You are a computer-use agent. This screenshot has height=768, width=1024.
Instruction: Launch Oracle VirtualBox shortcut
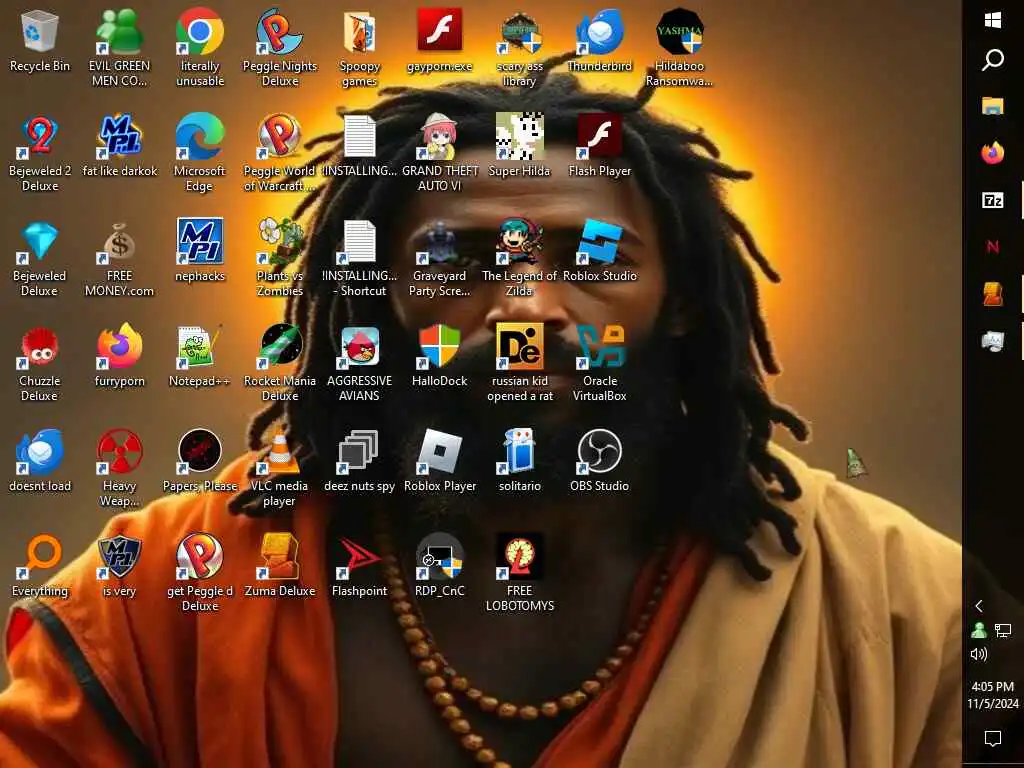pyautogui.click(x=600, y=347)
